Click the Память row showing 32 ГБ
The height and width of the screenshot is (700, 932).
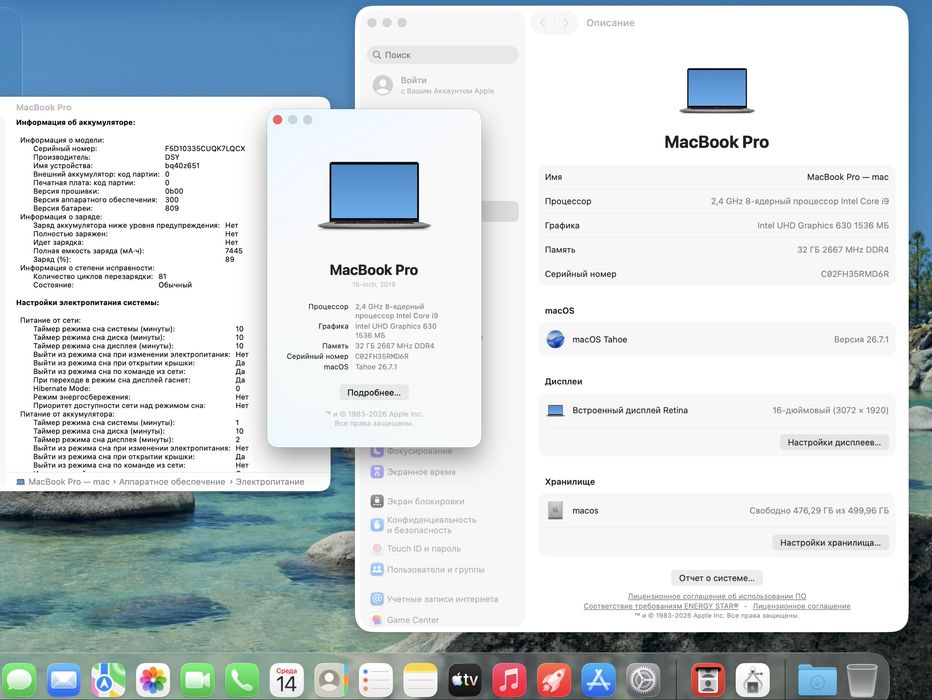pos(717,250)
